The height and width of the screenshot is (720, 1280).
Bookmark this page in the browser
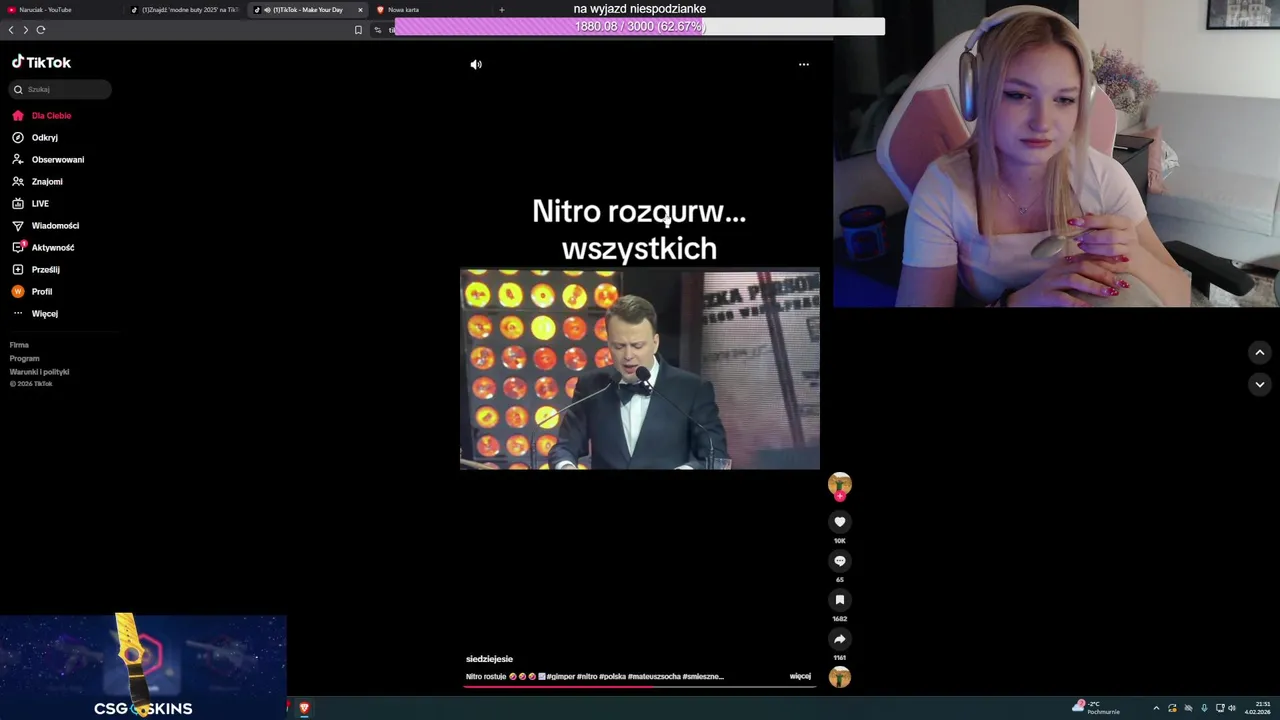click(358, 30)
